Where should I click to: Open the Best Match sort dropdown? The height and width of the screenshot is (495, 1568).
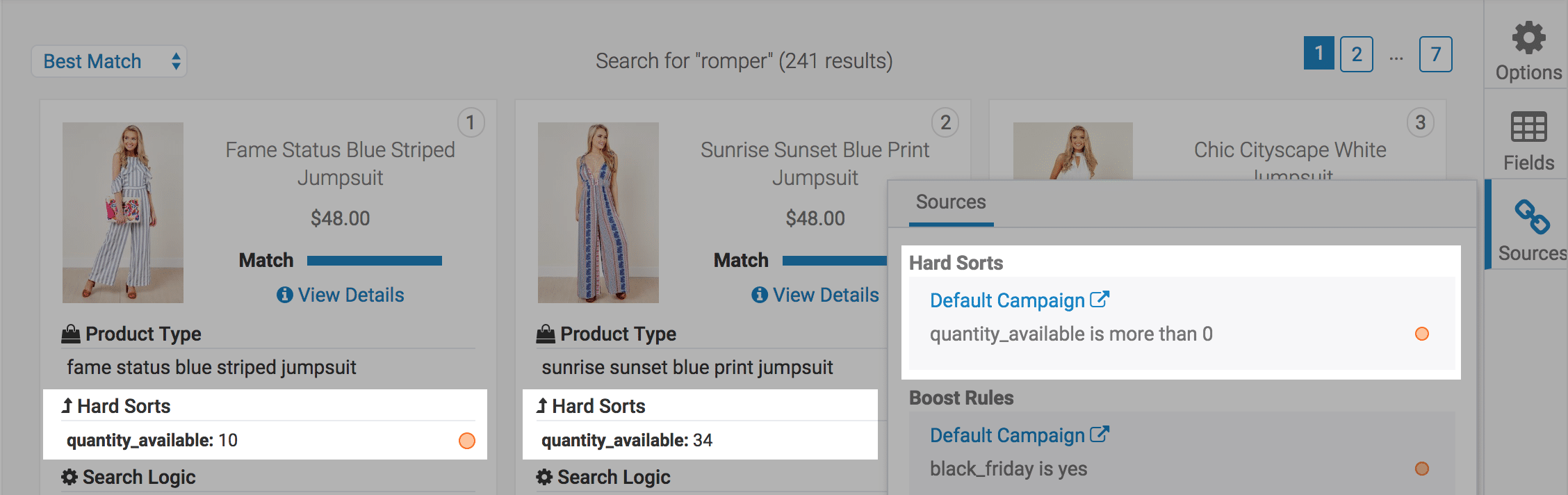[x=109, y=61]
